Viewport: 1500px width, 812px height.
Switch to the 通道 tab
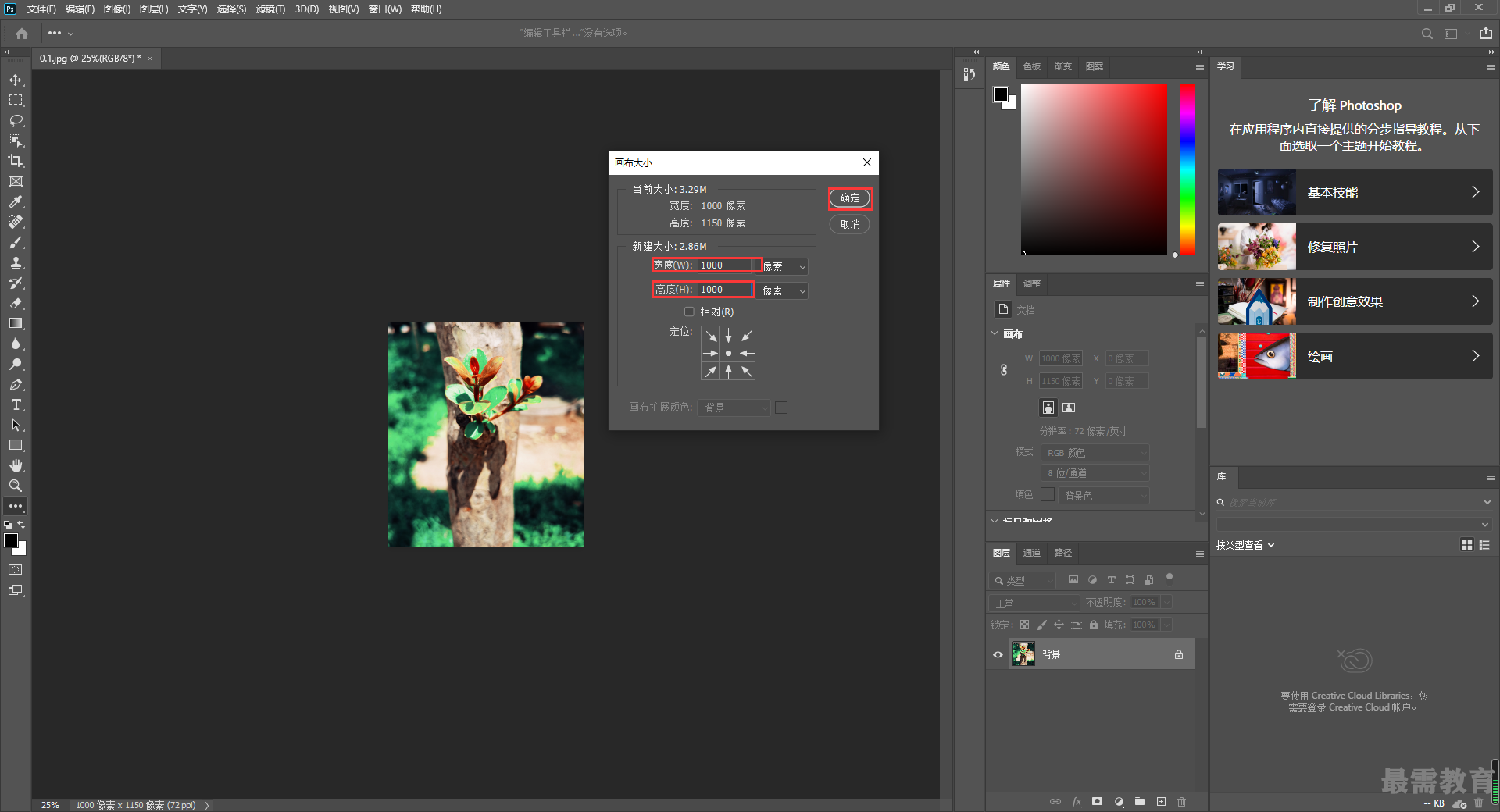[1032, 553]
